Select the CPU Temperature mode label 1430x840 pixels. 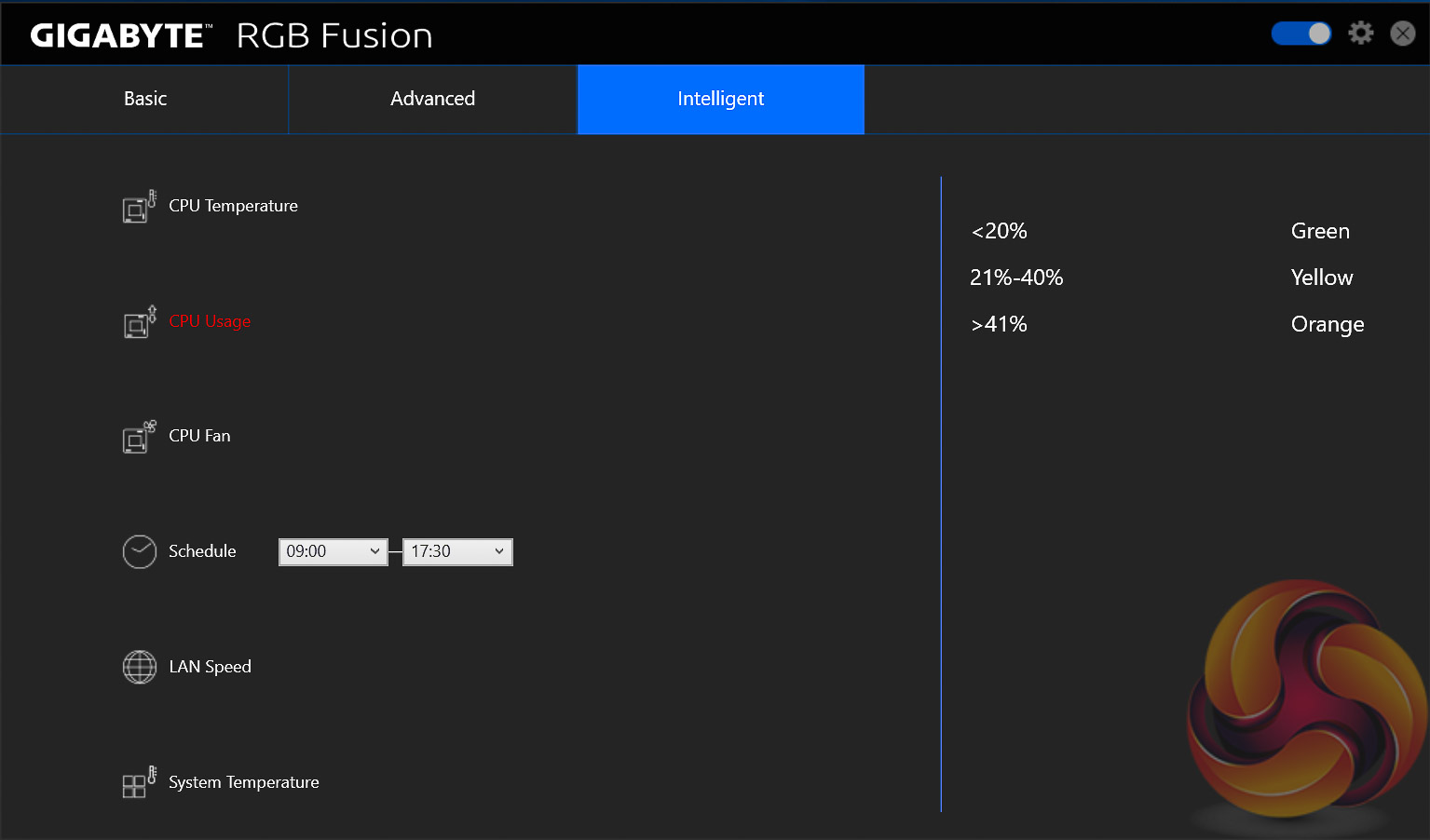tap(233, 206)
